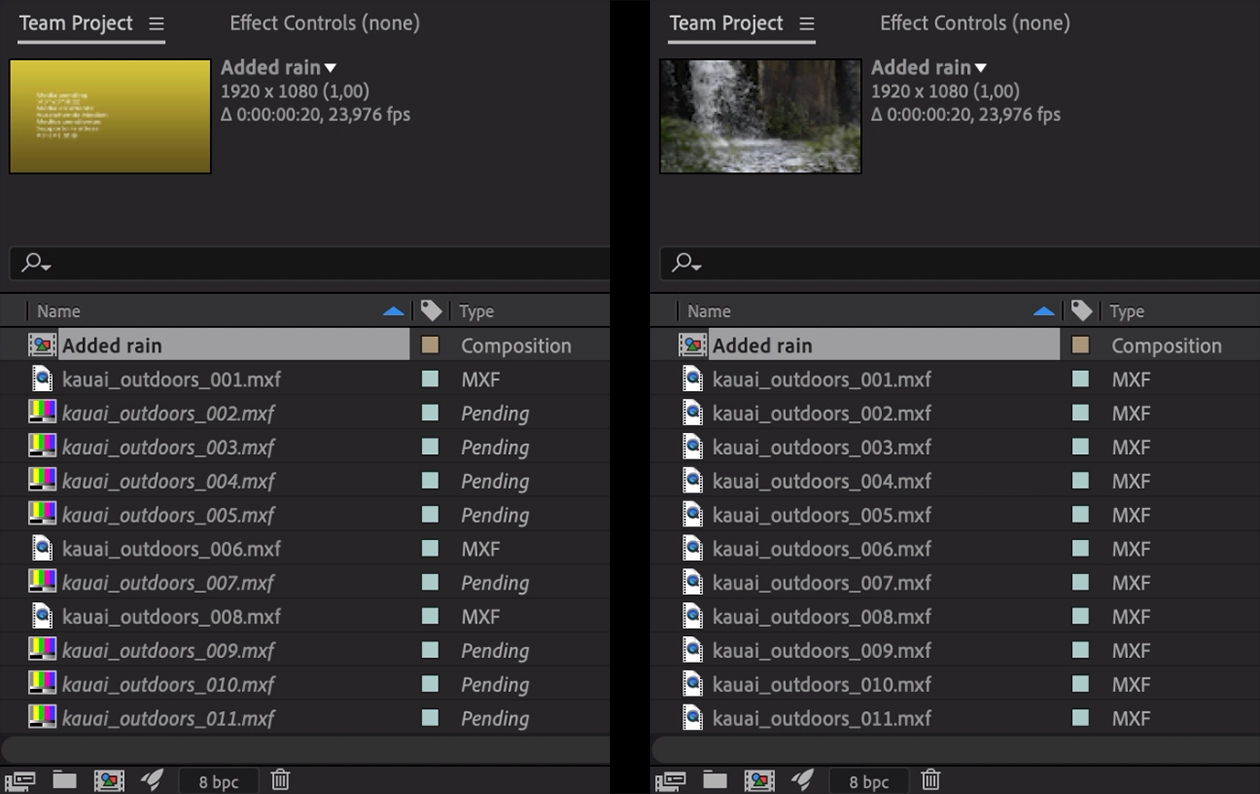The height and width of the screenshot is (794, 1260).
Task: Select kauai_outdoors_011.mxf row listed as MXF type
Action: tap(821, 718)
